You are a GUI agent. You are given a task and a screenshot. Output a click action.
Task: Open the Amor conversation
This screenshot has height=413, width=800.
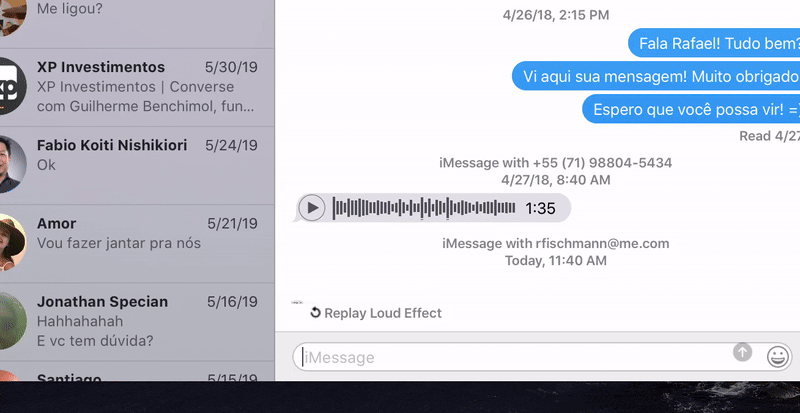click(137, 244)
